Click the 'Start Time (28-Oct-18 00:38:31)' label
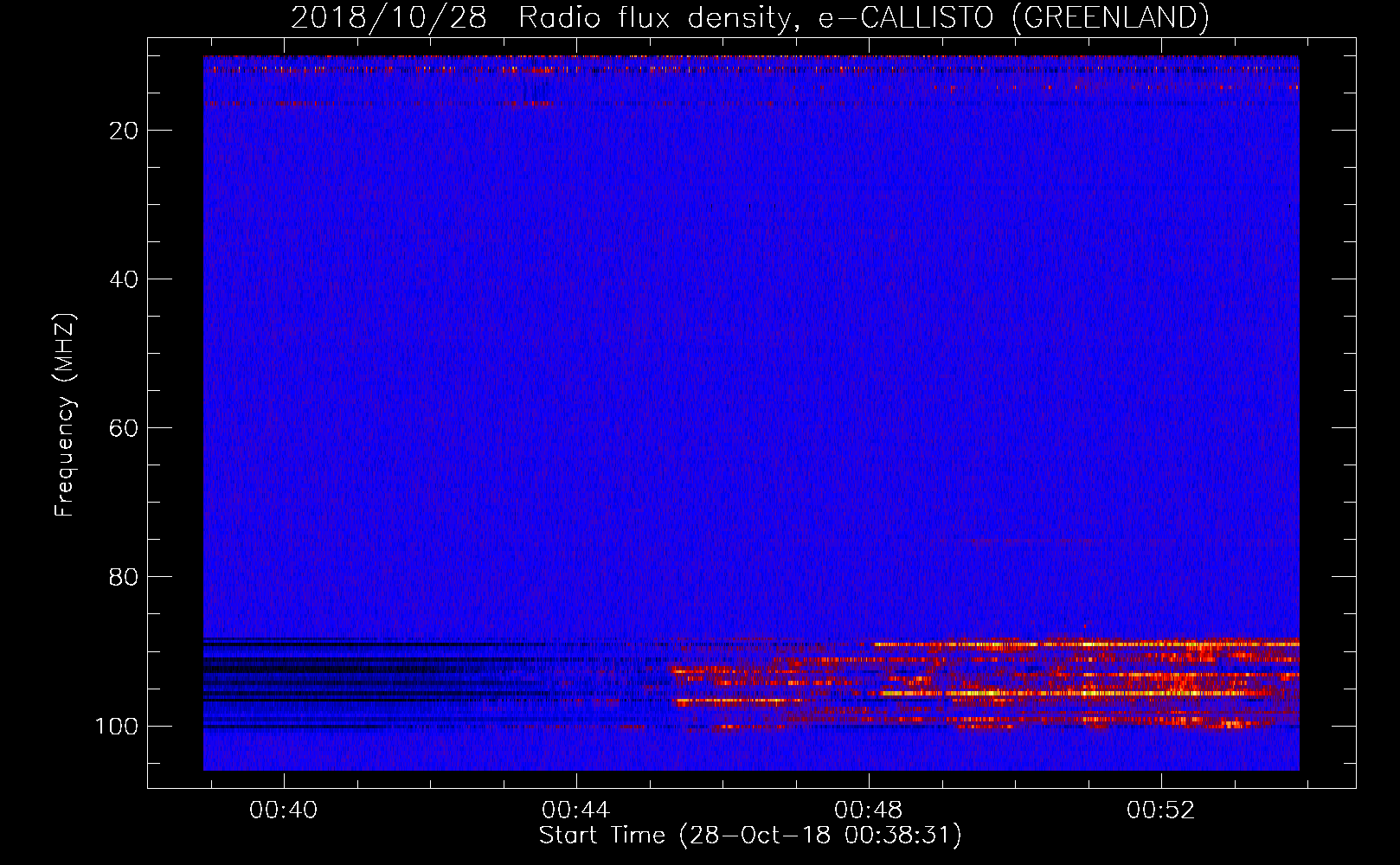Viewport: 1400px width, 865px height. click(x=750, y=836)
